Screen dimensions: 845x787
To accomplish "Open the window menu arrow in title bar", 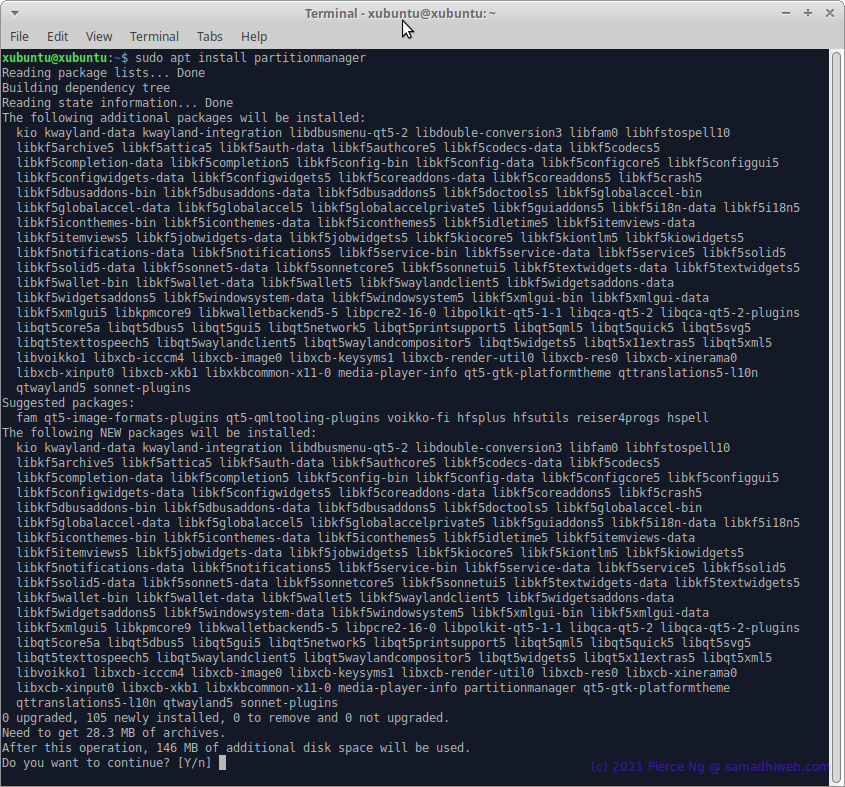I will (x=15, y=13).
